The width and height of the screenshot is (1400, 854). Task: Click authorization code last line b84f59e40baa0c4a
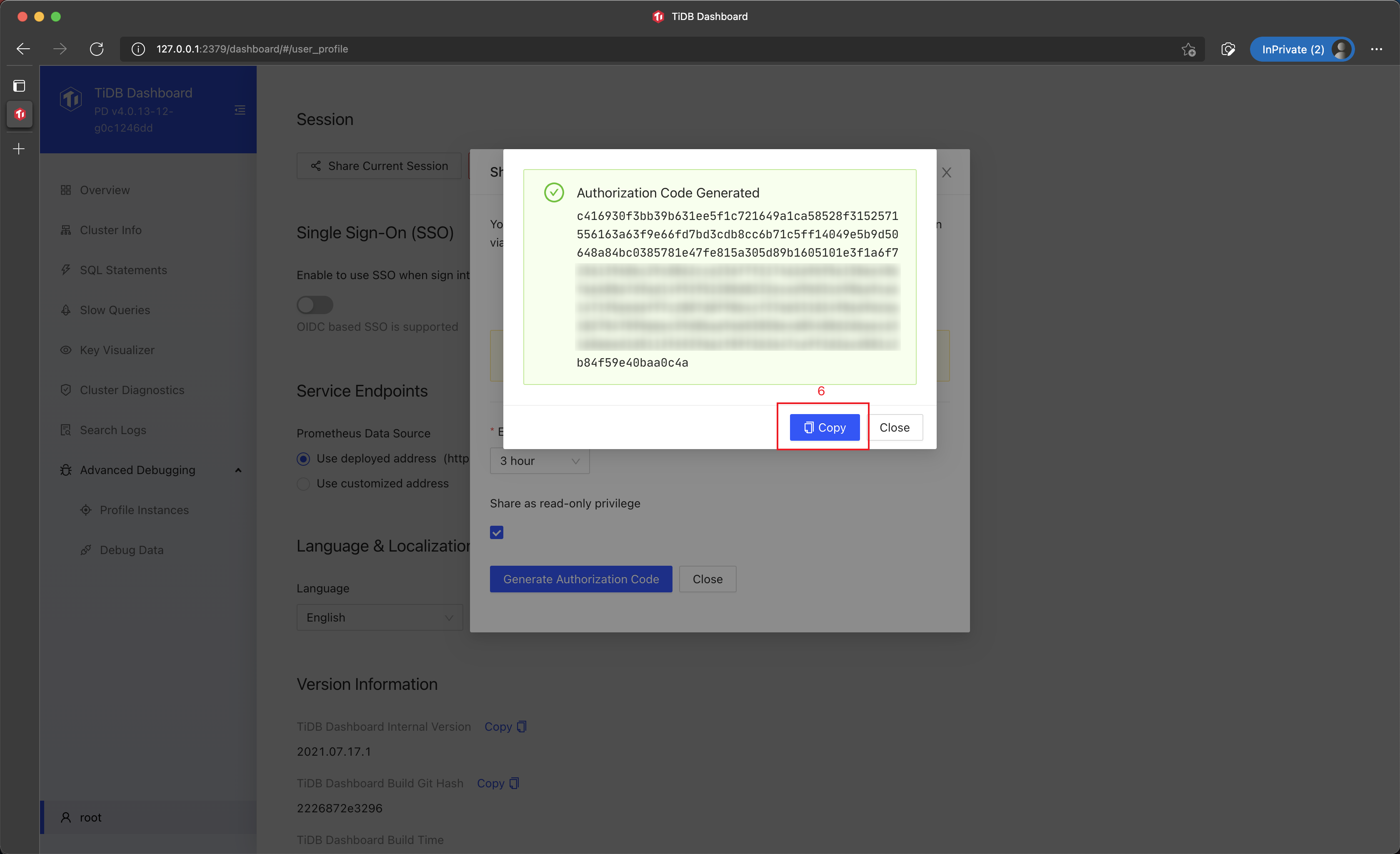coord(632,362)
